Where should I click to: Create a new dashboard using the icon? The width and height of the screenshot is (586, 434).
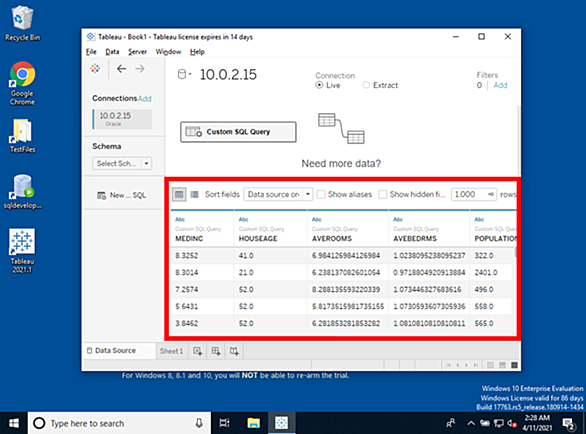(216, 351)
